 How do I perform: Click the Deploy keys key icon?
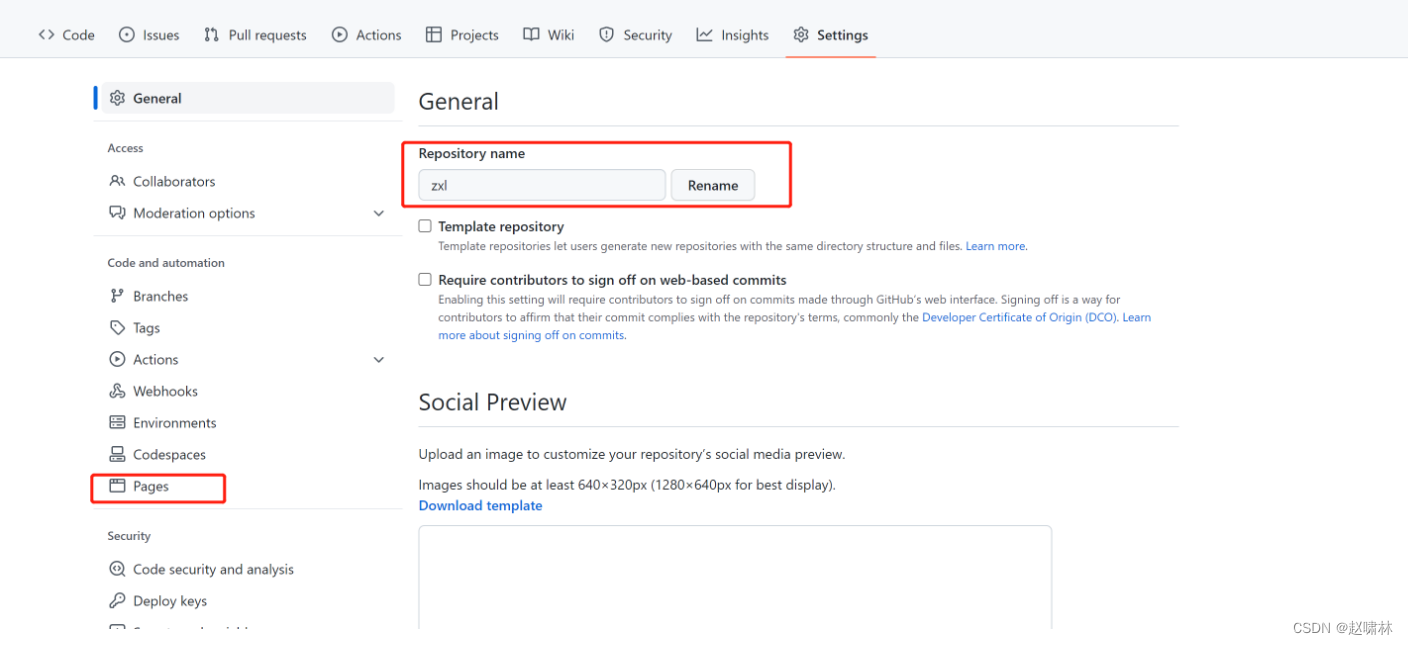(x=117, y=601)
